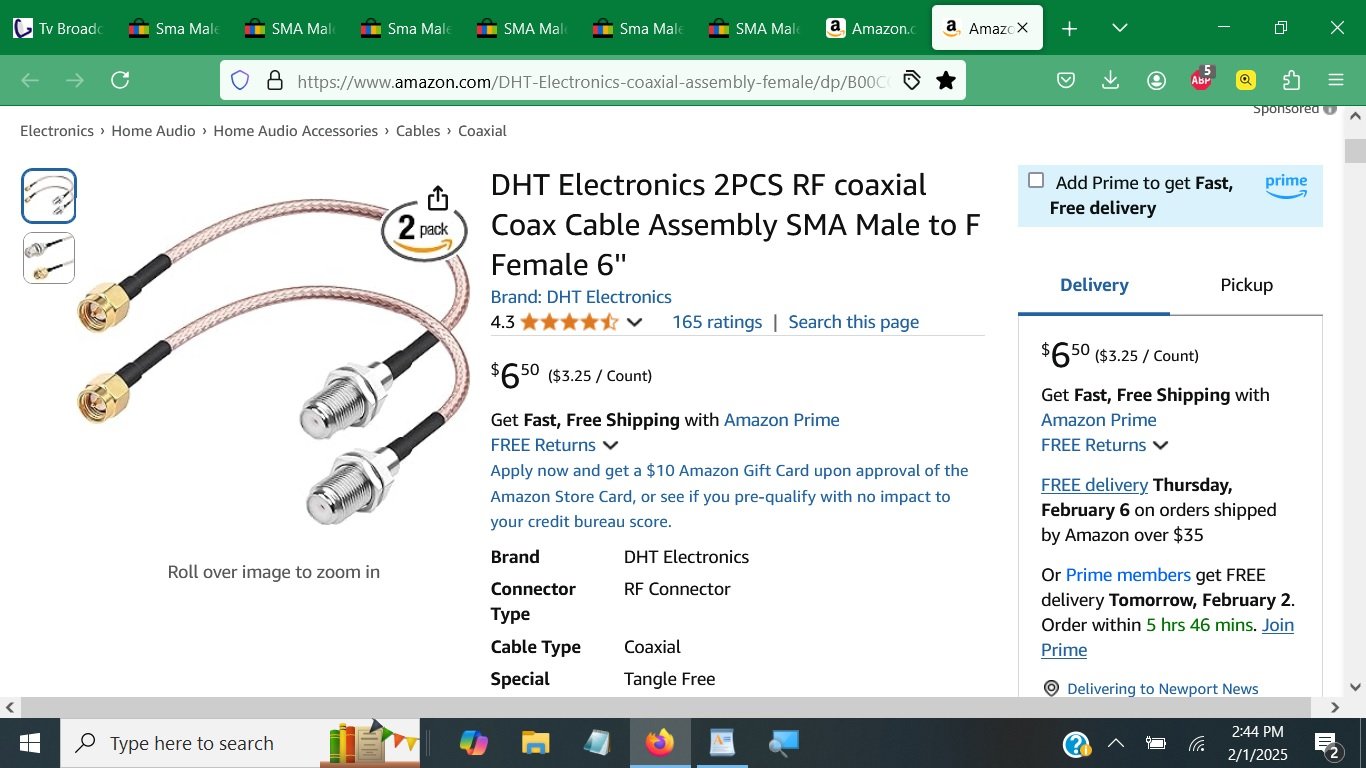This screenshot has width=1366, height=768.
Task: Show hidden system tray icons
Action: click(1116, 743)
